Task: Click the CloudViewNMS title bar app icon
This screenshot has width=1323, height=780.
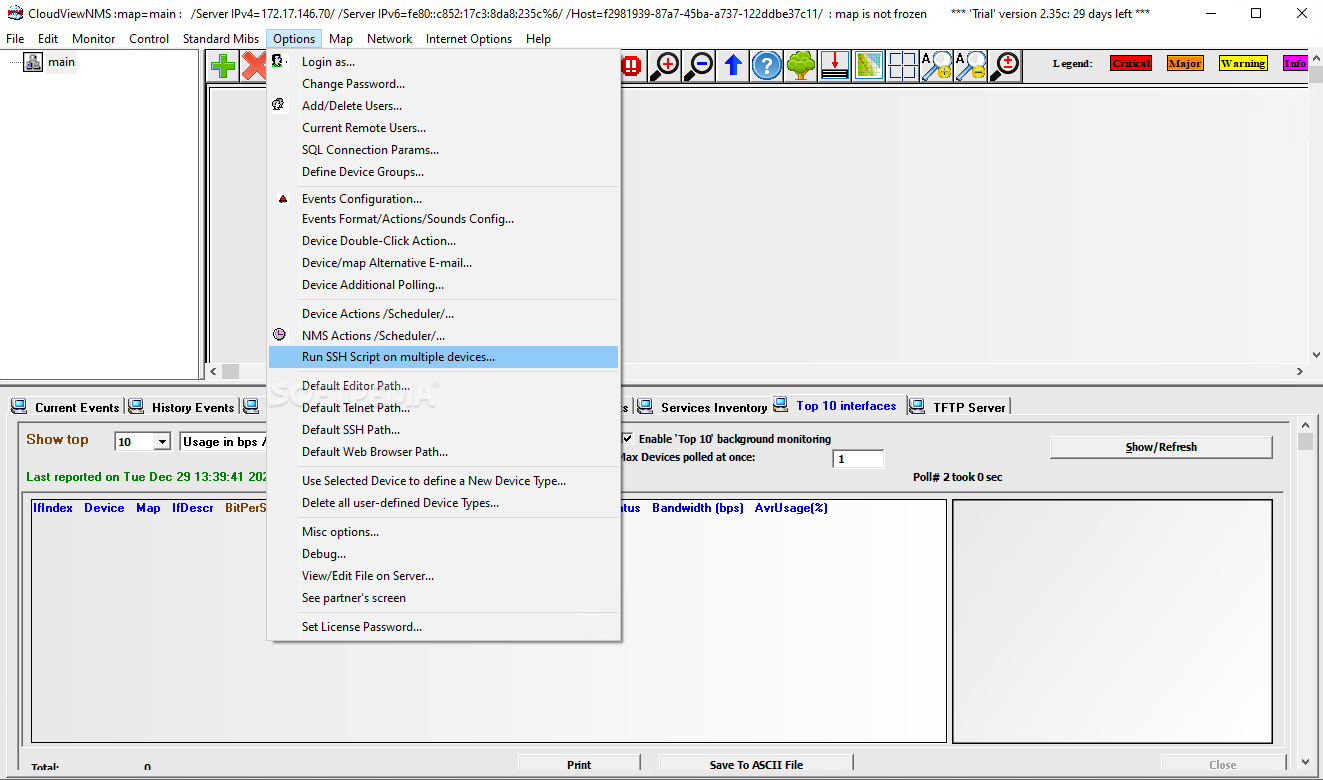Action: point(15,13)
